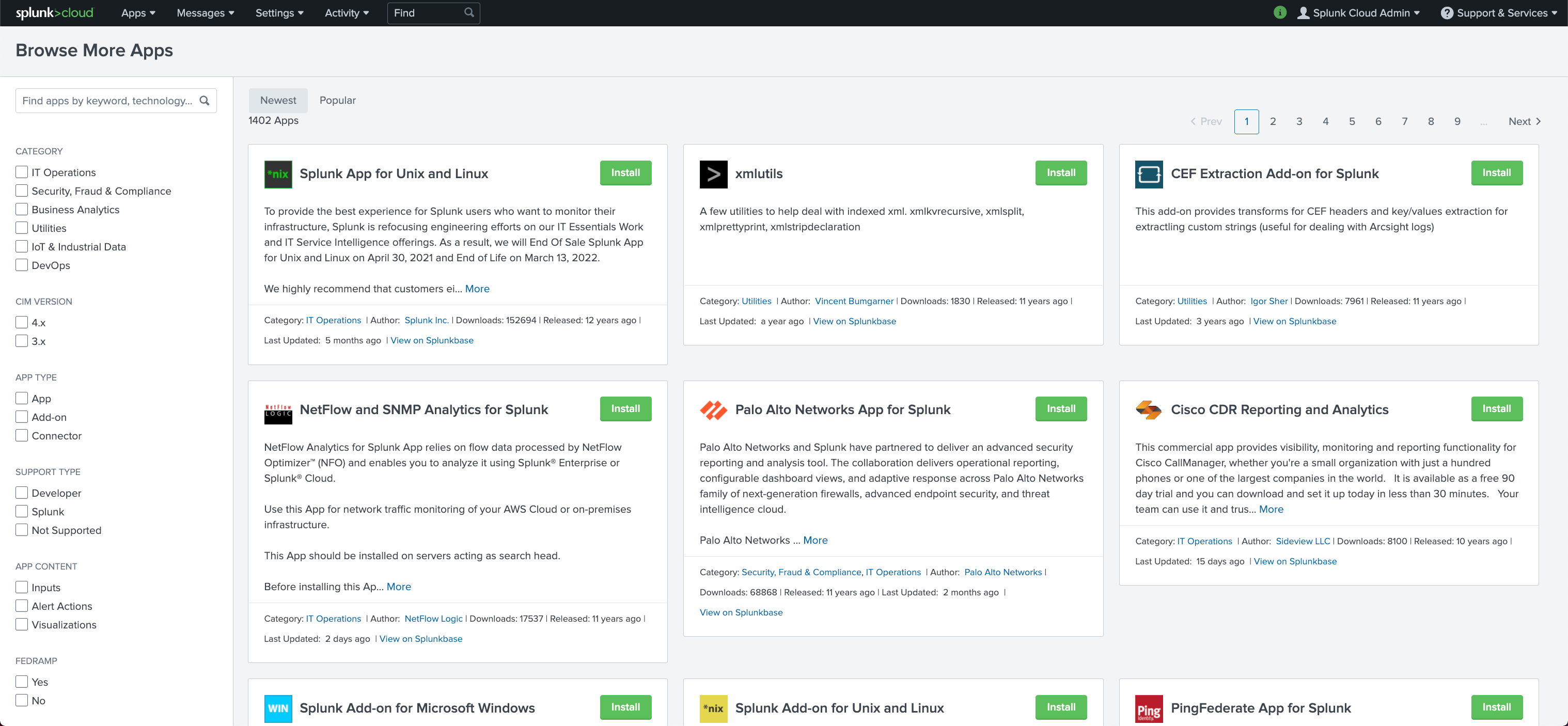This screenshot has width=1568, height=726.
Task: Enable the Add-on app type checkbox
Action: click(x=22, y=417)
